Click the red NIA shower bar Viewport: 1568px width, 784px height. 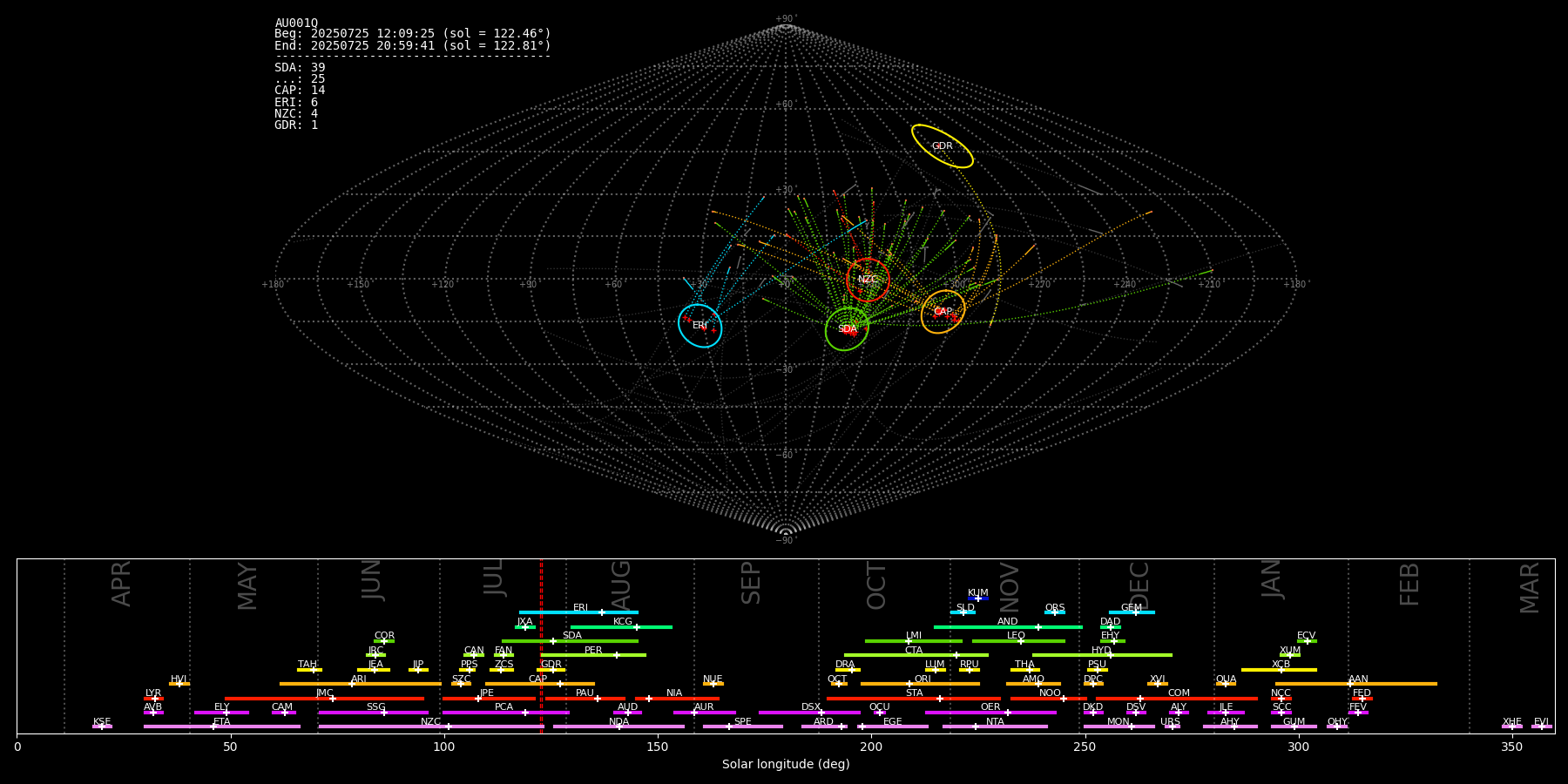[677, 699]
